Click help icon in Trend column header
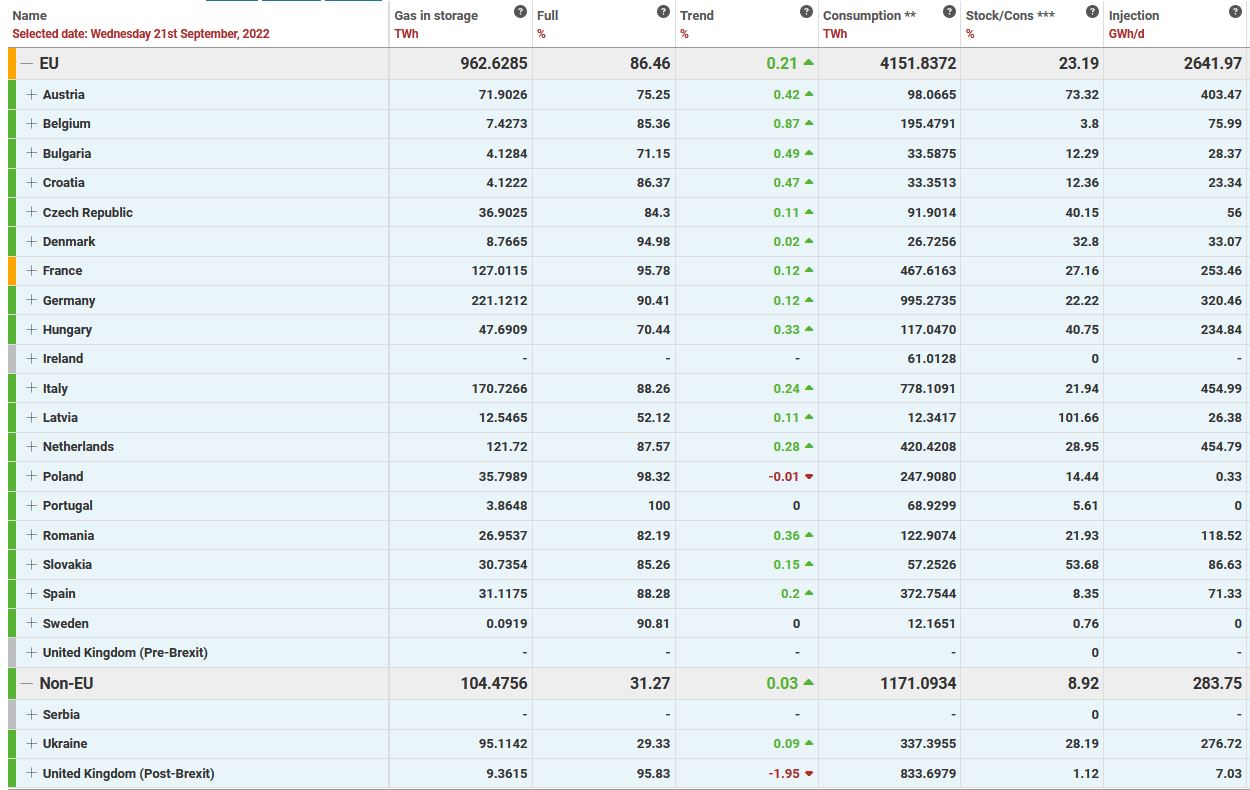This screenshot has height=790, width=1250. tap(806, 12)
